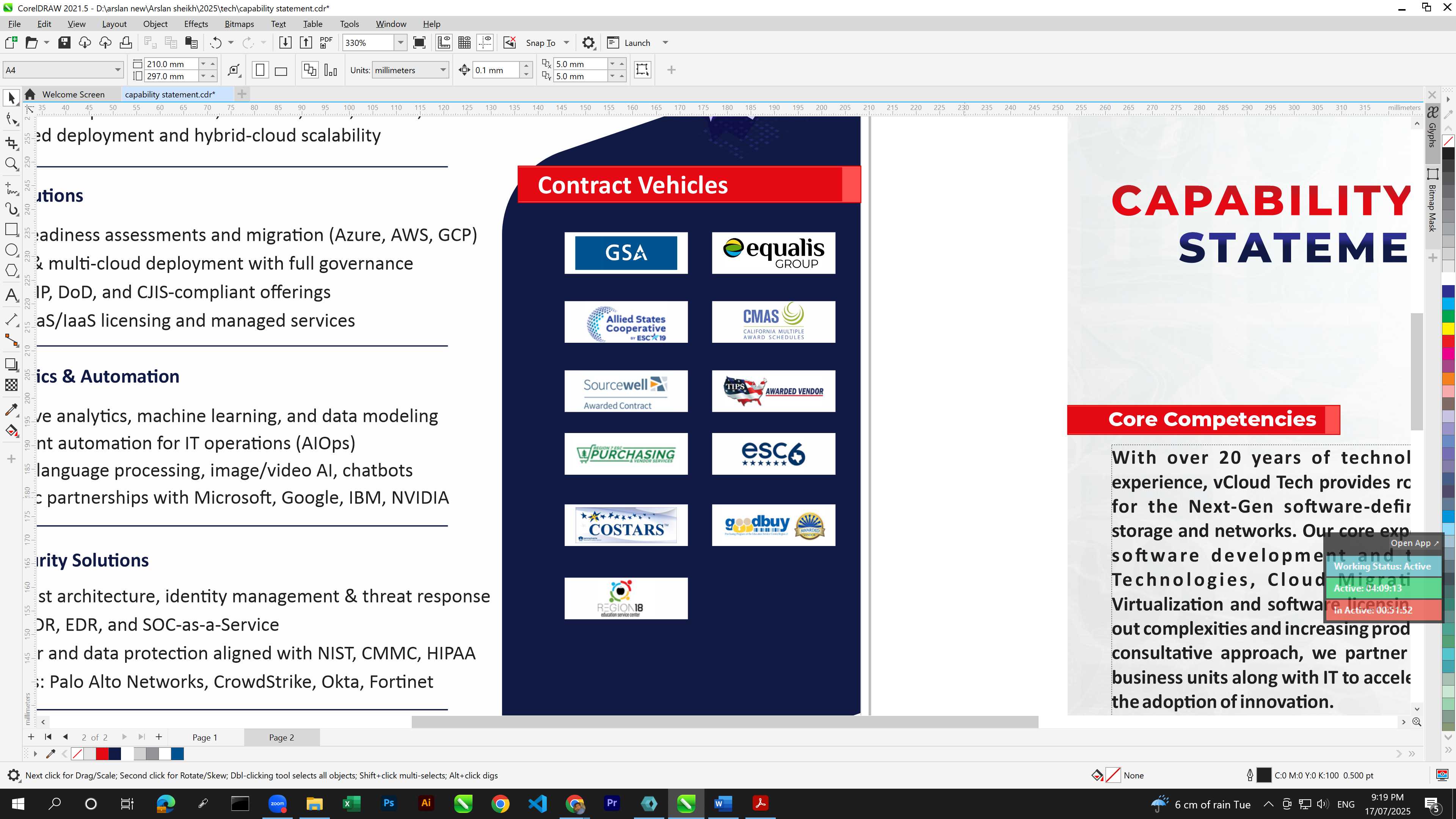Set page orientation to Landscape
This screenshot has height=819, width=1456.
click(281, 70)
